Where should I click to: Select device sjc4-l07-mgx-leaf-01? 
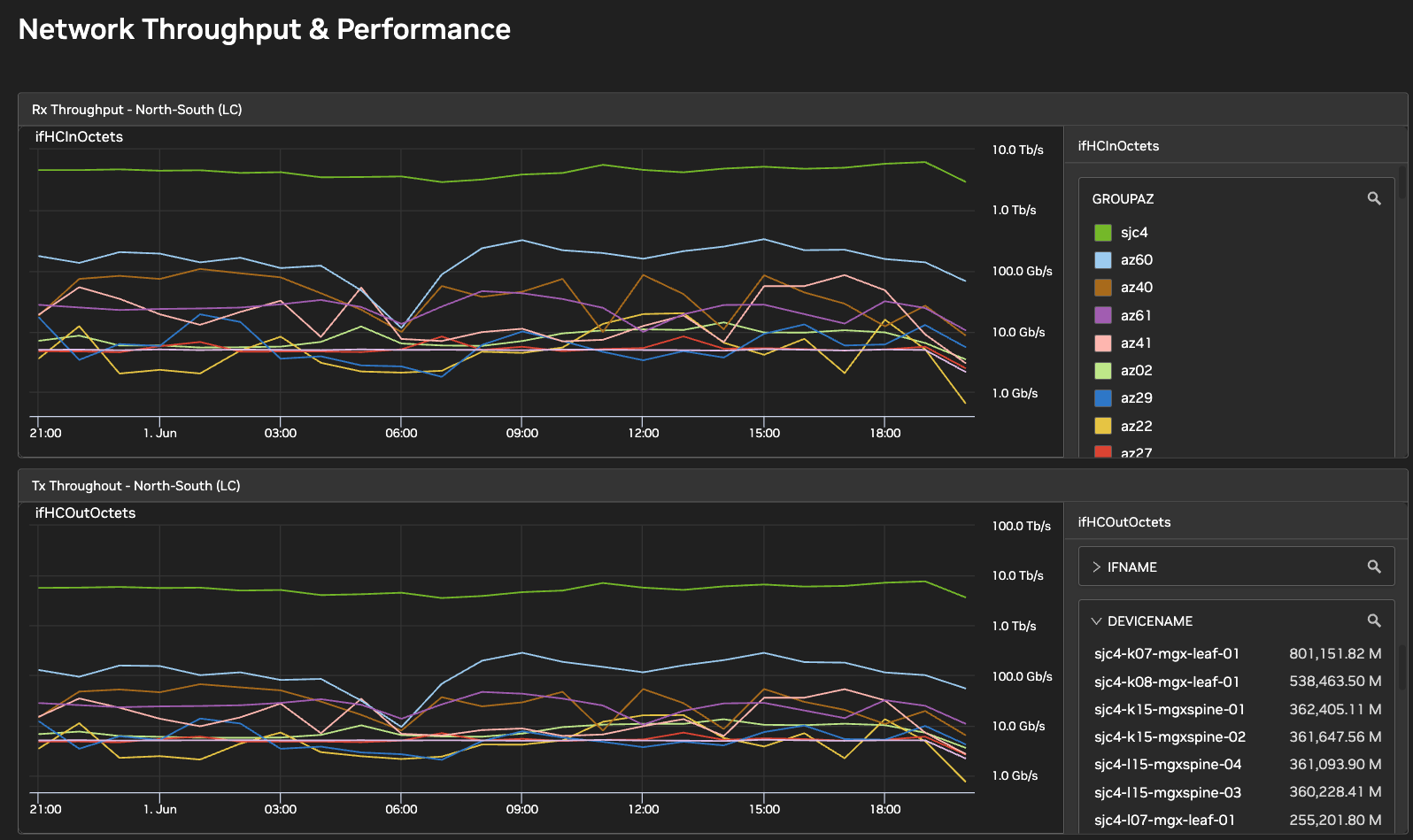tap(1164, 821)
